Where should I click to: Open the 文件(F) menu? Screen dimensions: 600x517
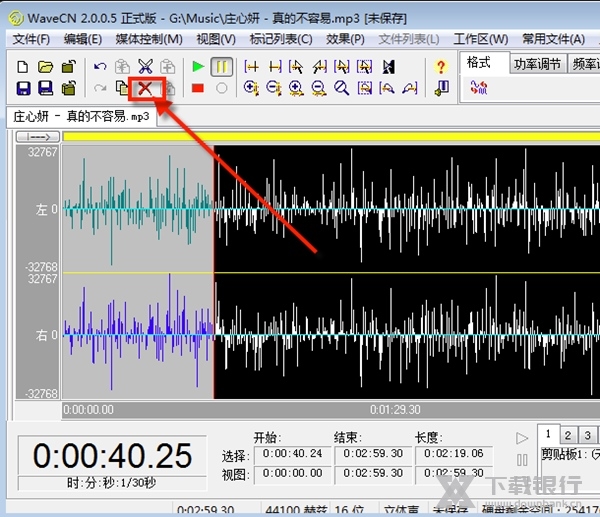[x=31, y=39]
